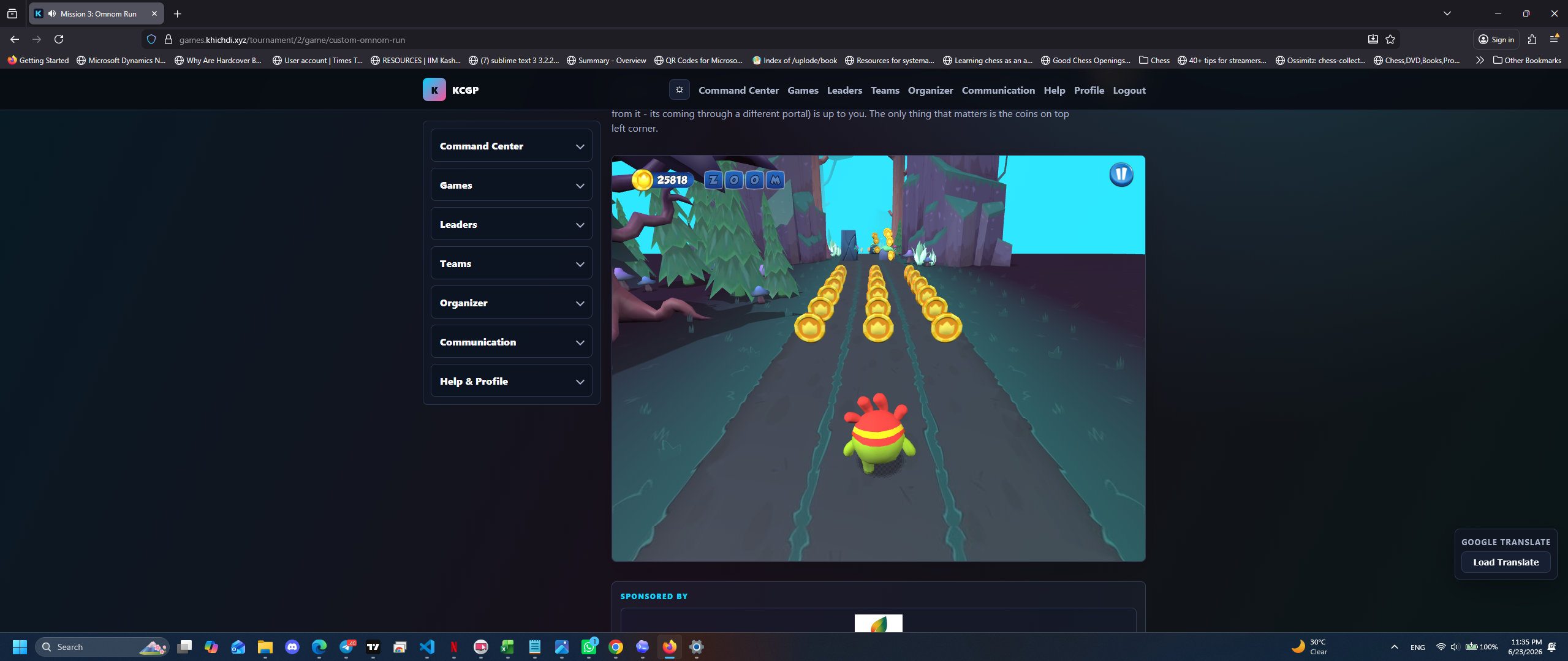
Task: Pause the Om Nom Run game
Action: click(x=1121, y=175)
